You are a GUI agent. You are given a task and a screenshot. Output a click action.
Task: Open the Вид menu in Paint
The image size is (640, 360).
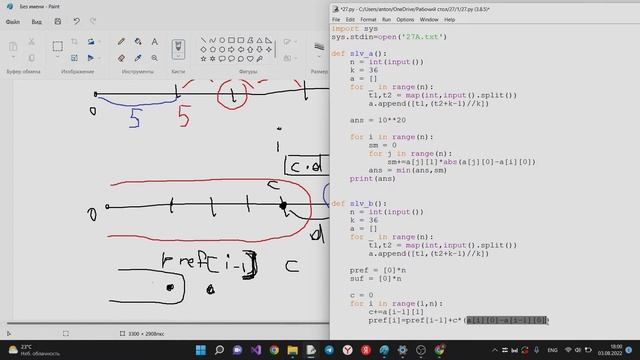pos(36,22)
